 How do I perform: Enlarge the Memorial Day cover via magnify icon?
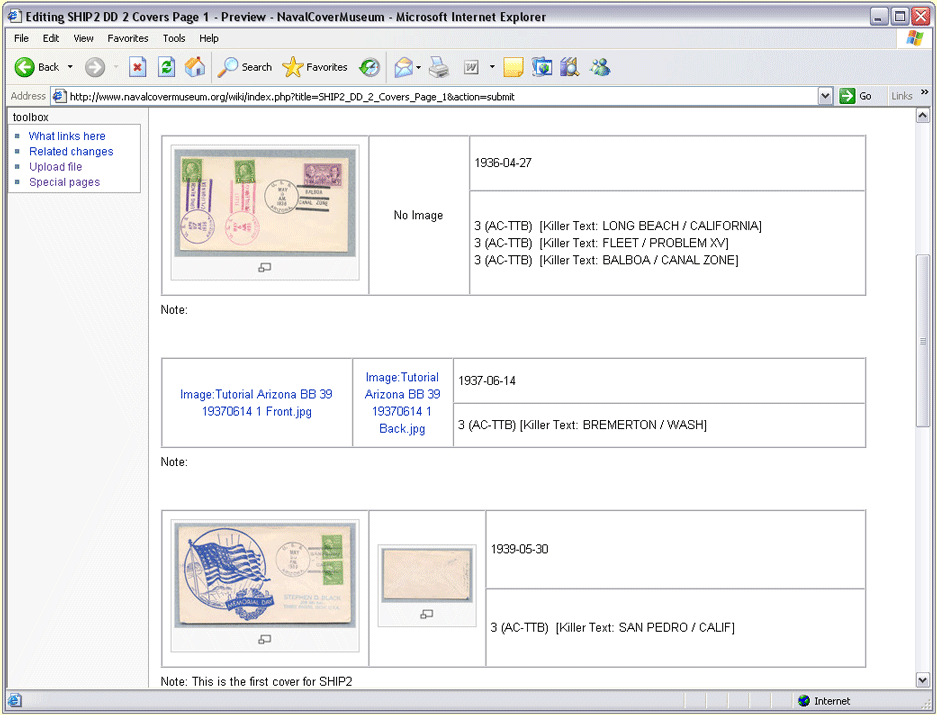point(265,639)
